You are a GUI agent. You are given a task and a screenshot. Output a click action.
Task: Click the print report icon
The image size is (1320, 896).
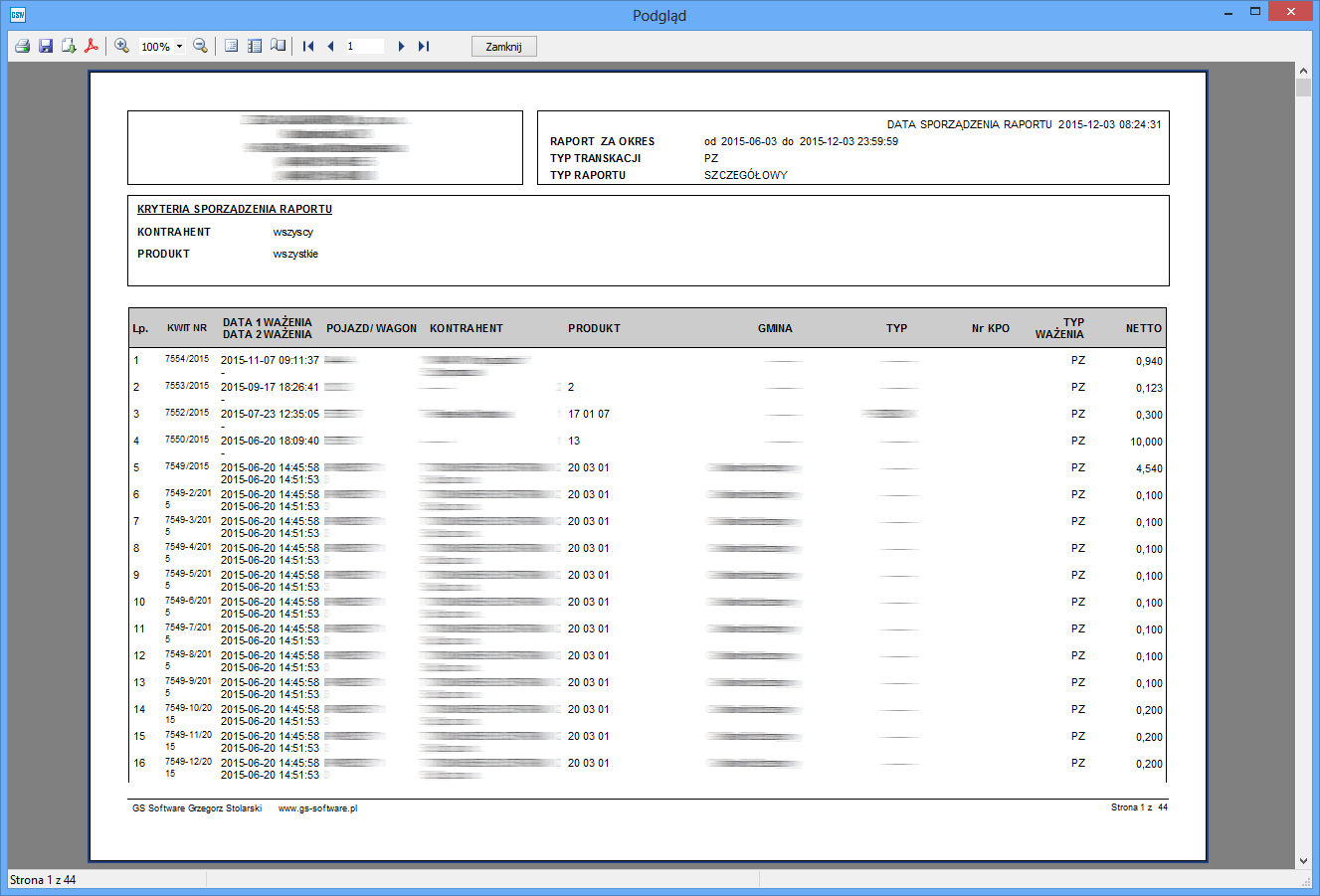22,46
